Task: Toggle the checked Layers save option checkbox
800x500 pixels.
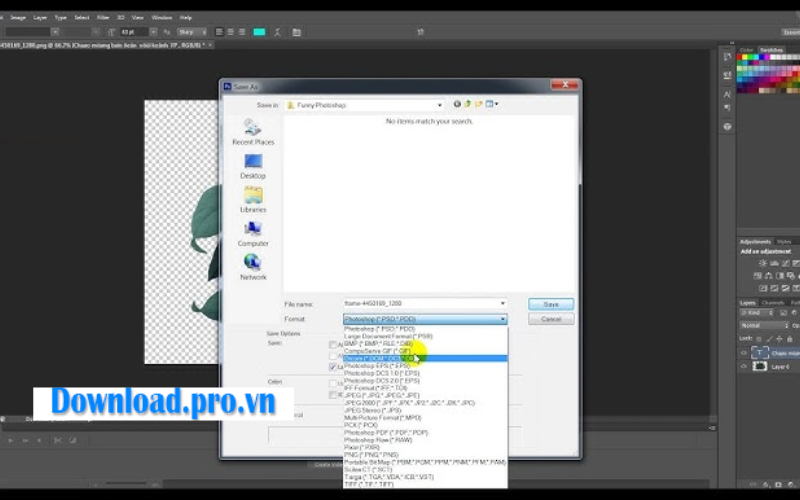Action: pyautogui.click(x=333, y=367)
